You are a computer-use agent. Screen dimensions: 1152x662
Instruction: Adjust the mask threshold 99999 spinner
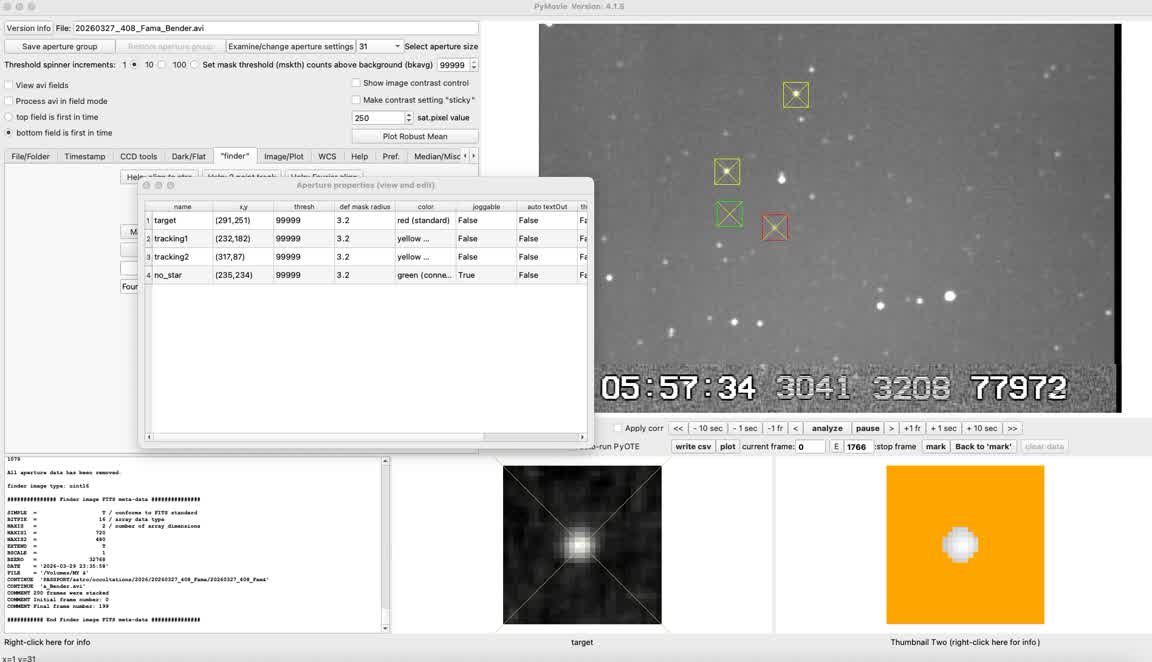coord(473,65)
